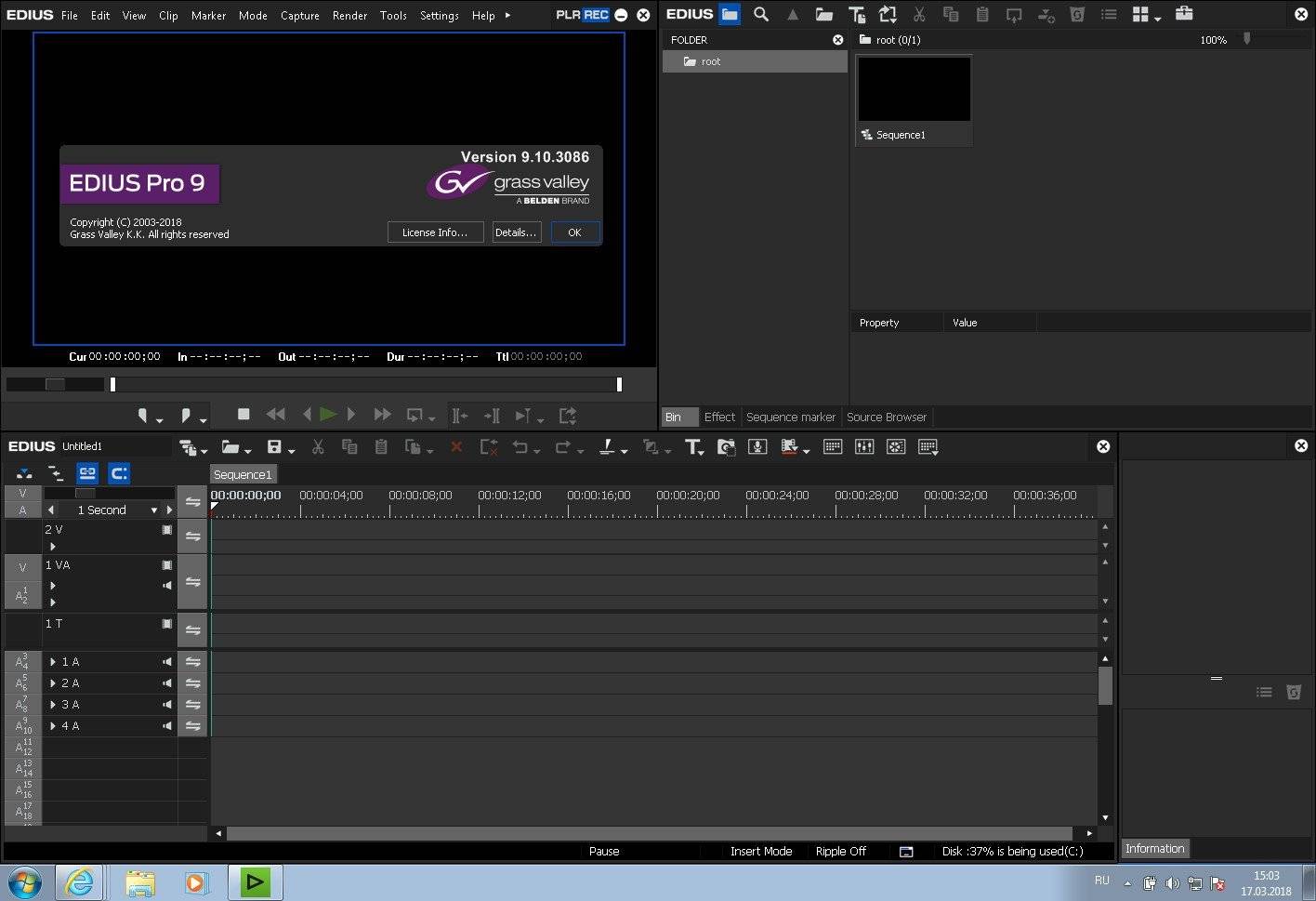Screen dimensions: 1316x901
Task: Open the Render menu
Action: [x=349, y=15]
